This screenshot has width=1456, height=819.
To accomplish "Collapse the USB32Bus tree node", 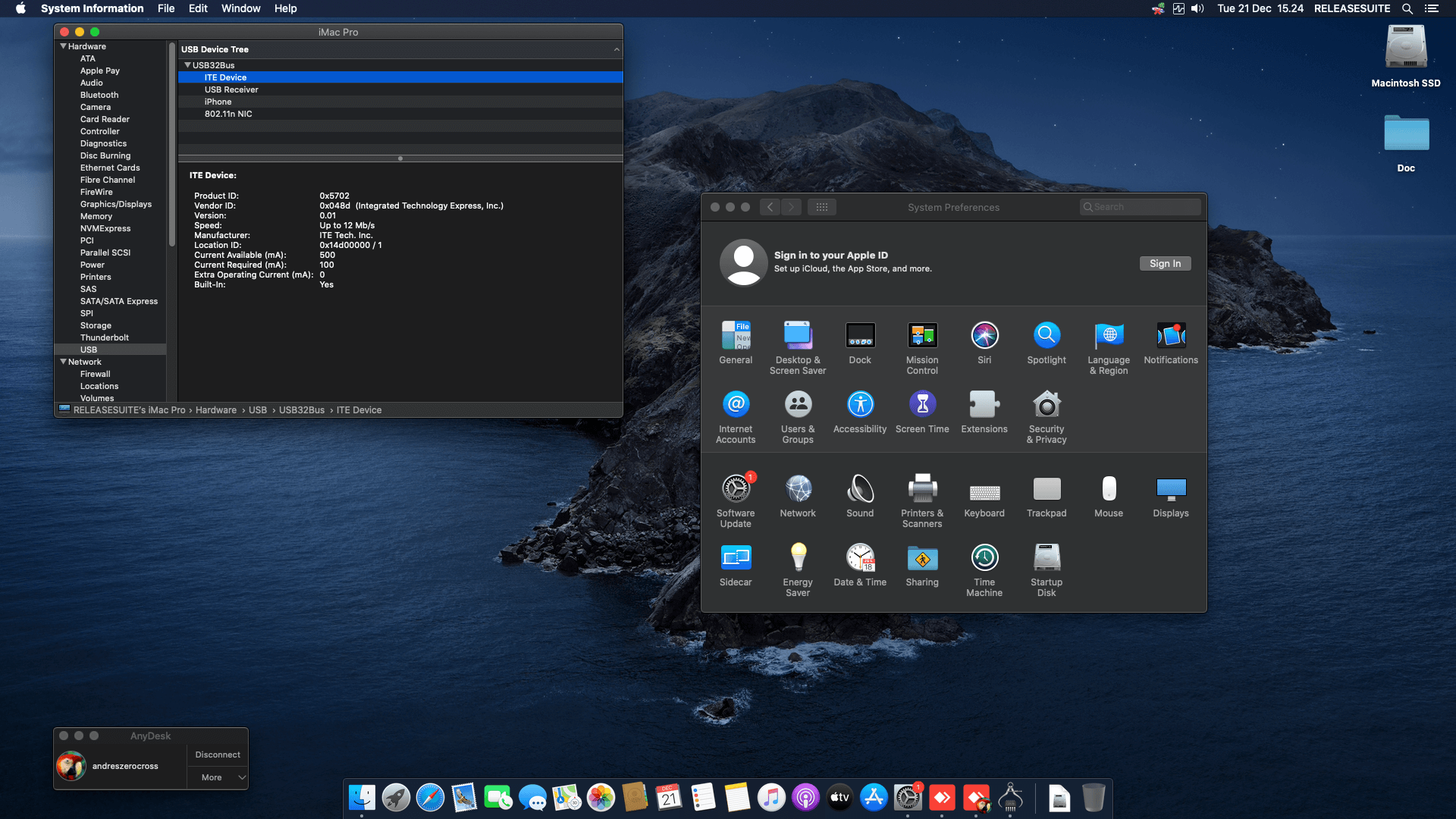I will (x=187, y=65).
